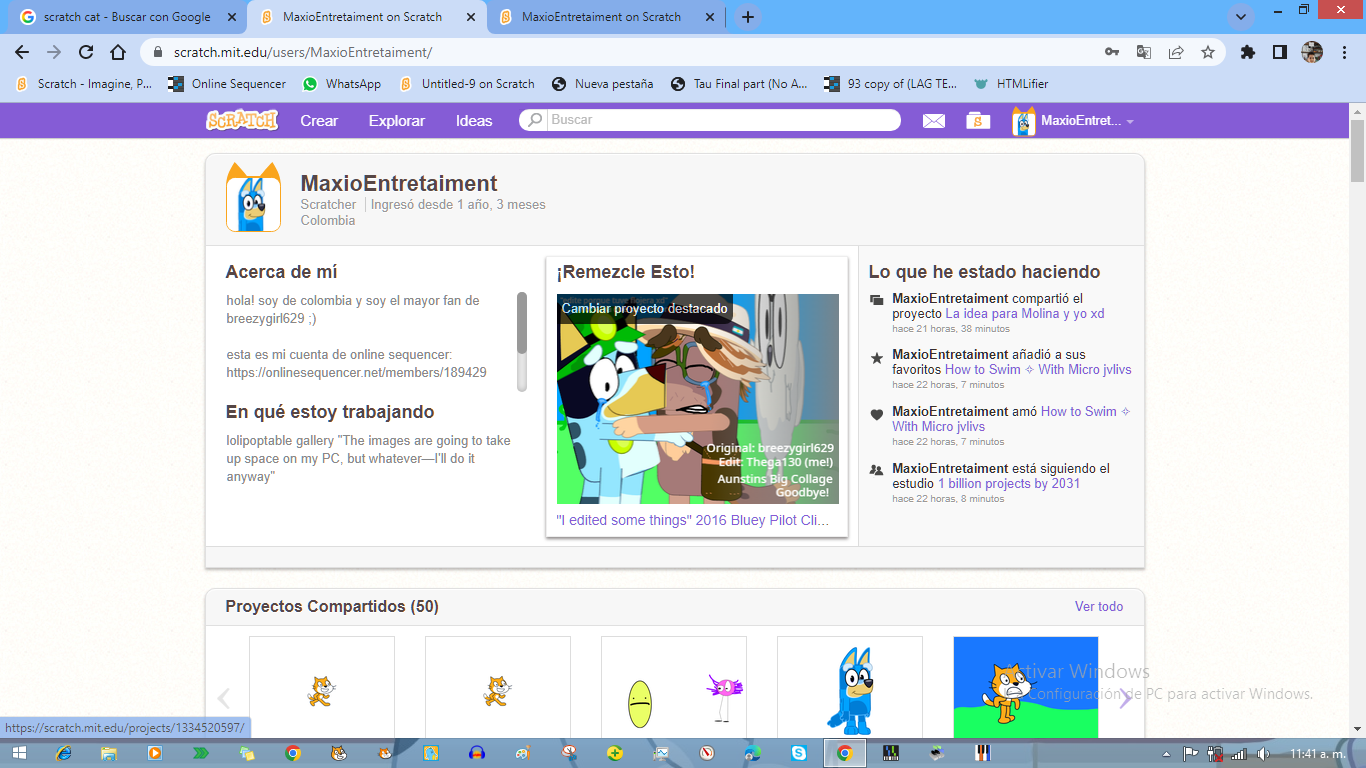
Task: Open the MaxioEntret... account dropdown
Action: pyautogui.click(x=1073, y=121)
